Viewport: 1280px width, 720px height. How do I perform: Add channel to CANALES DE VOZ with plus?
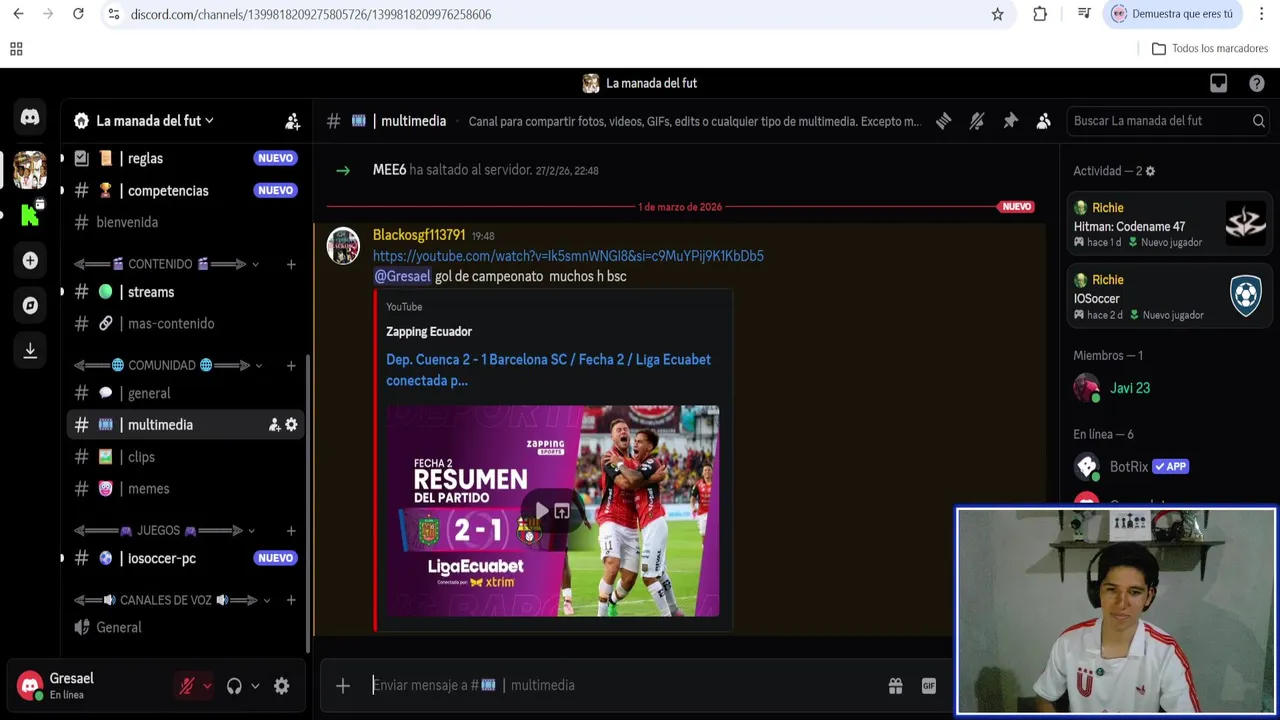click(x=291, y=600)
